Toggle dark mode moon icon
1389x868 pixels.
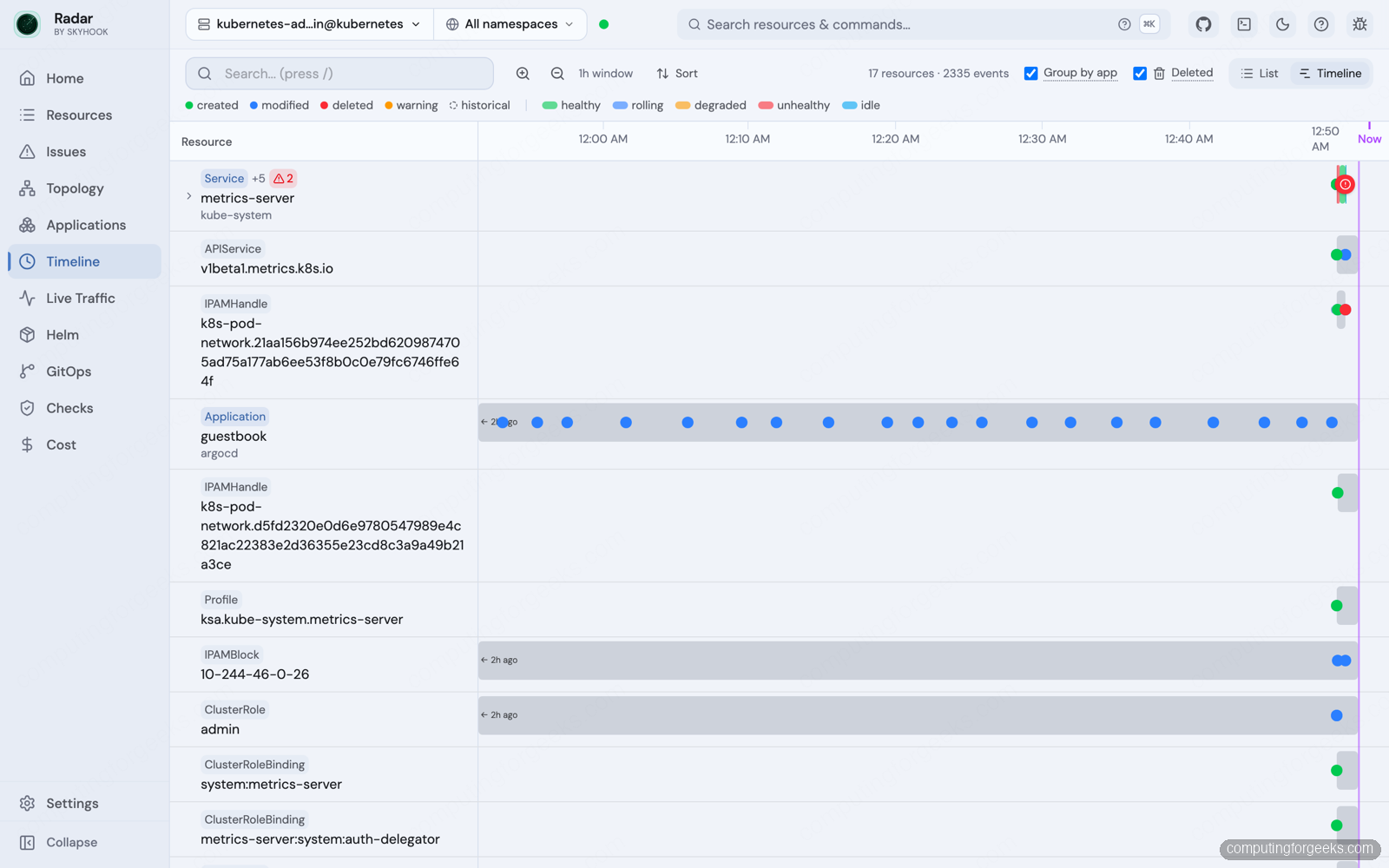pyautogui.click(x=1282, y=24)
